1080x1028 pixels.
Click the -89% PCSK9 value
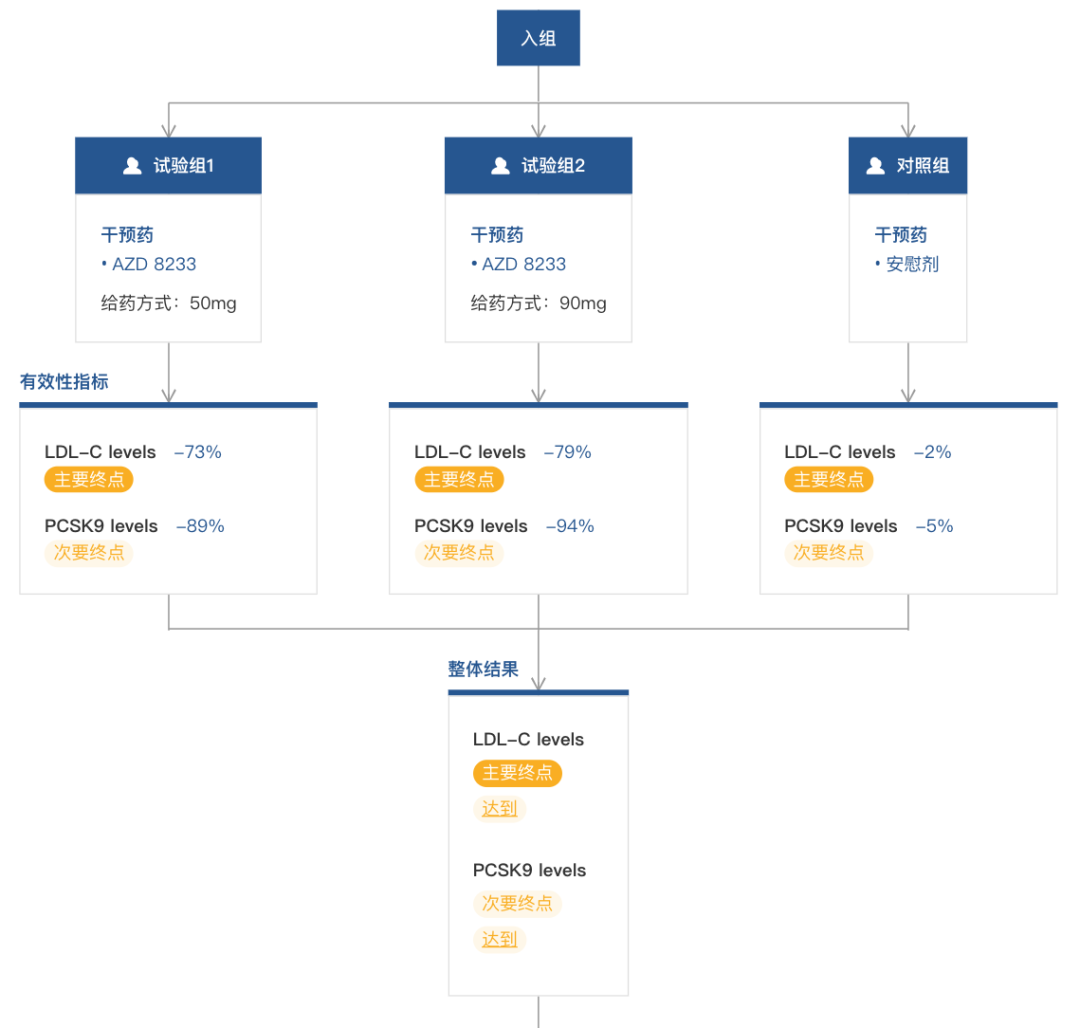click(x=200, y=526)
